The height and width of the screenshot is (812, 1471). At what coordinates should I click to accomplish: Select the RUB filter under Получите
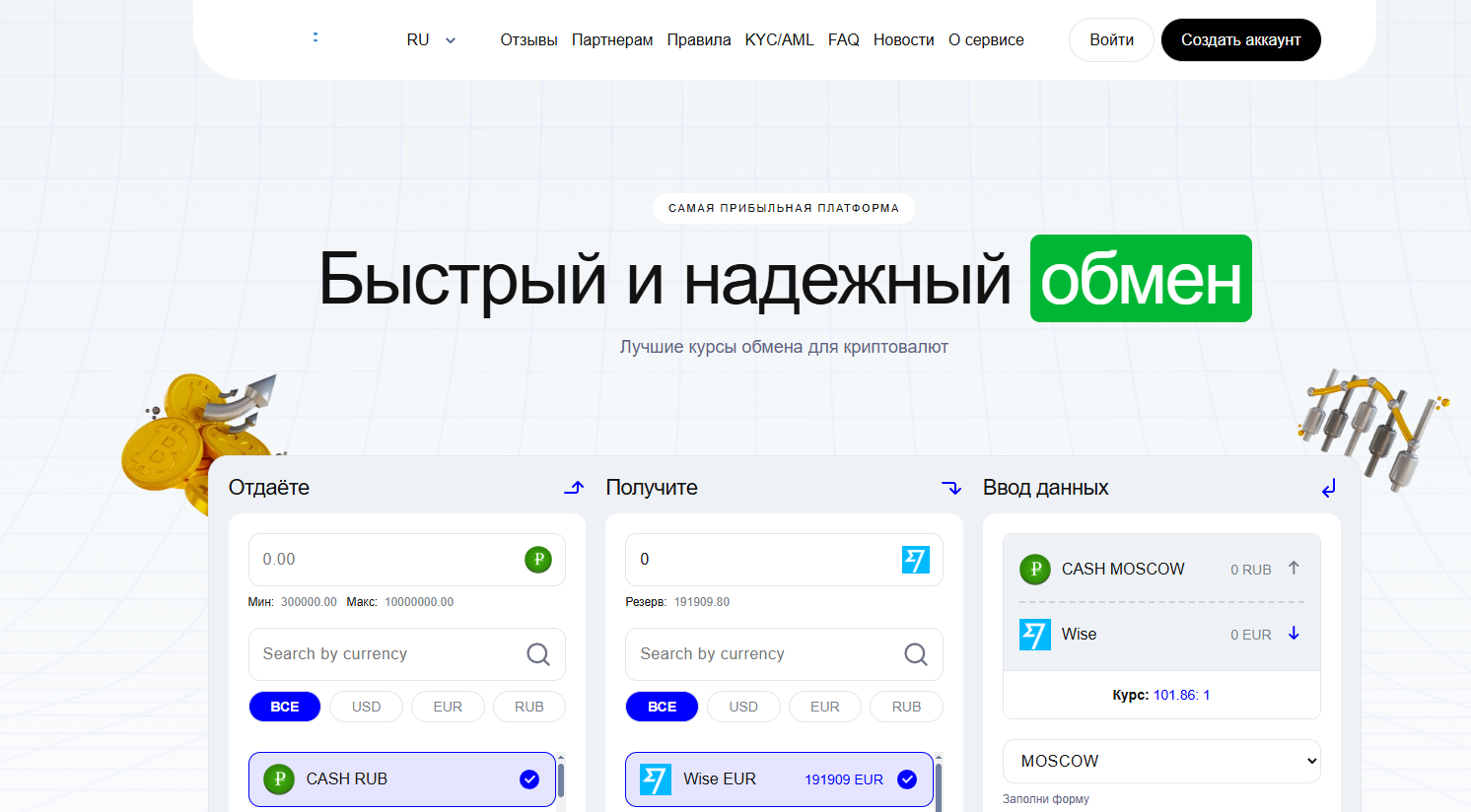pyautogui.click(x=907, y=707)
